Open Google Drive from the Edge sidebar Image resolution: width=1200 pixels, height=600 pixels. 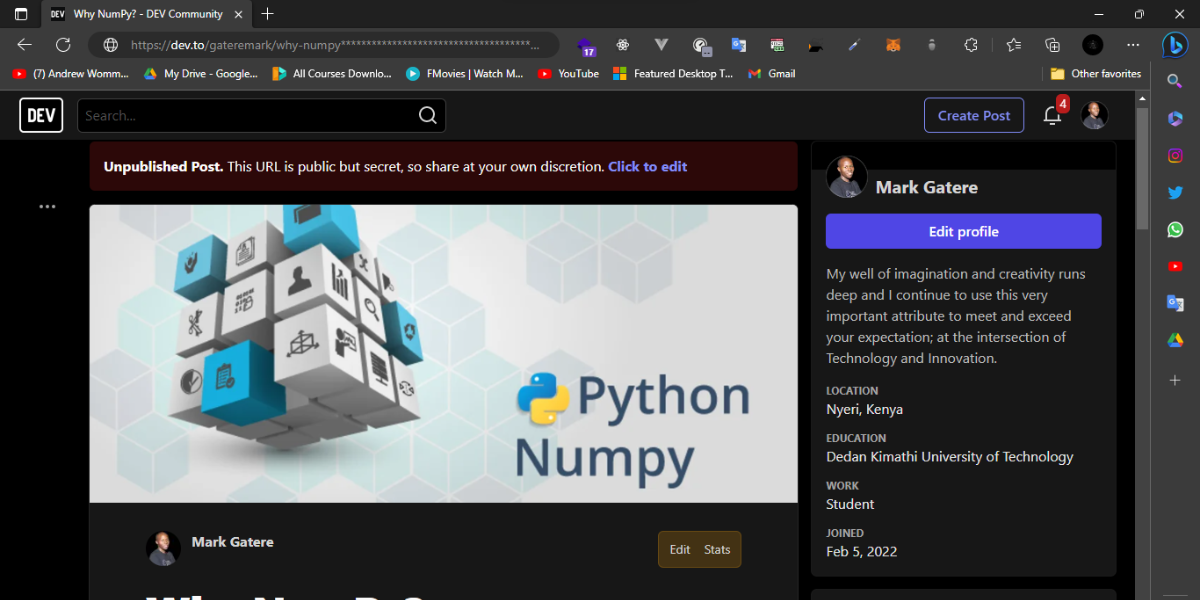[x=1175, y=340]
